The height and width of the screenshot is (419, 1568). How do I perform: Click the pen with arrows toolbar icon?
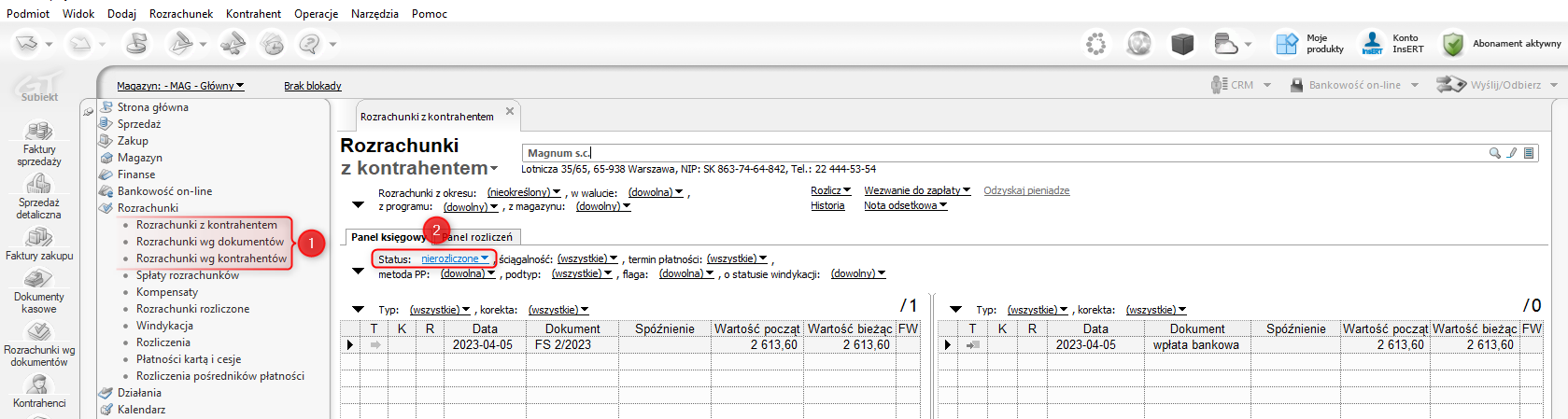(233, 44)
